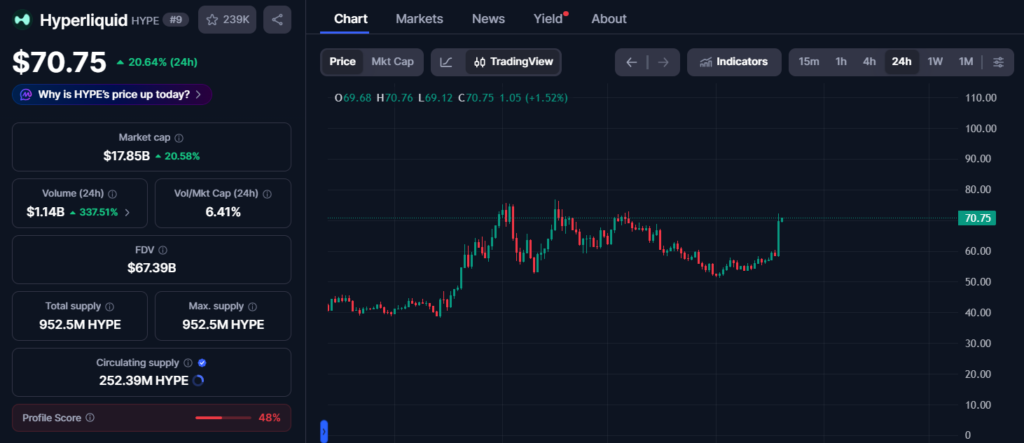The width and height of the screenshot is (1024, 443).
Task: Expand Volume (24h) details chevron
Action: pos(127,212)
